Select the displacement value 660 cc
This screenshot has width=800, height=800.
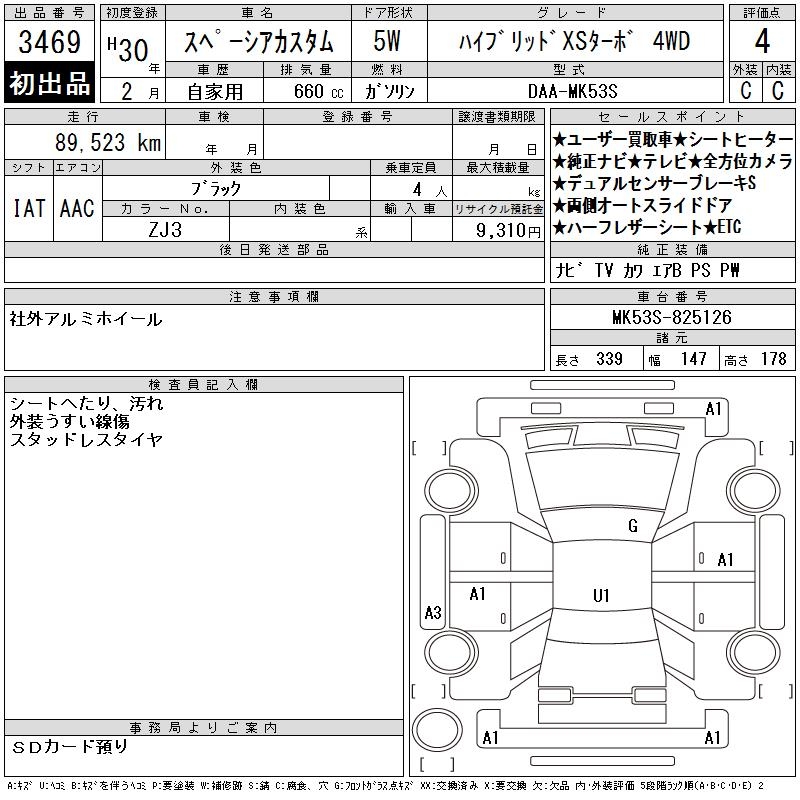[318, 92]
